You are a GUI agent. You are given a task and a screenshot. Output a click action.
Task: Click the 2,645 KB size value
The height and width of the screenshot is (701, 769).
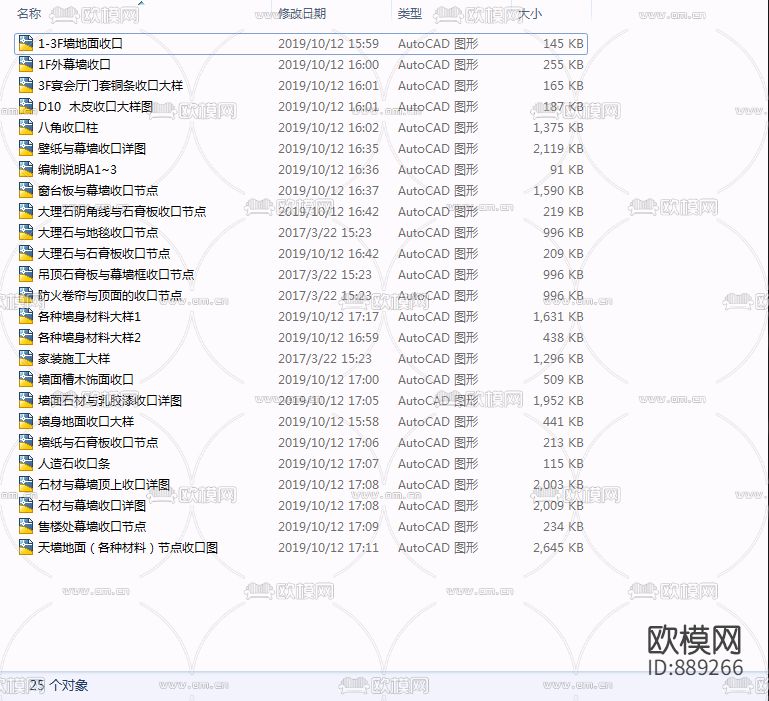tap(558, 548)
